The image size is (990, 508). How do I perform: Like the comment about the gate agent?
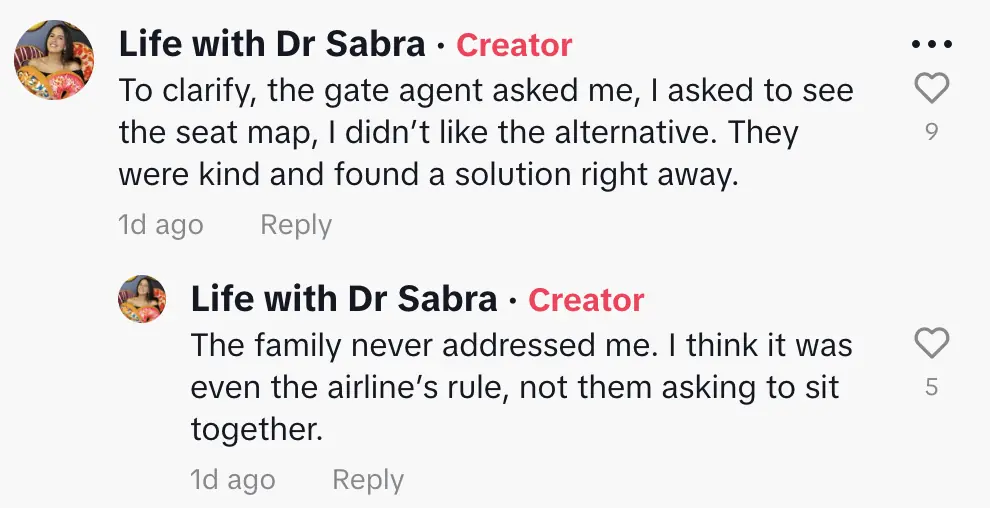[931, 90]
